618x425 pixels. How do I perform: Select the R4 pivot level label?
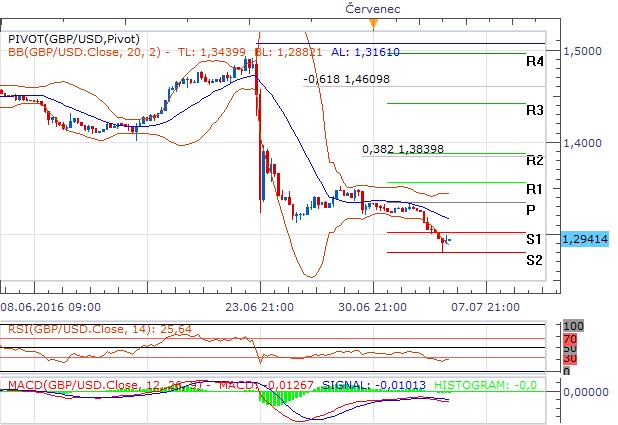535,62
